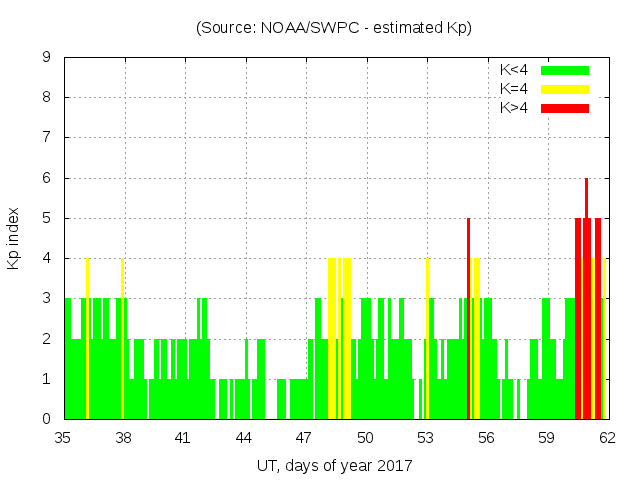Click the NOAA/SWPC source title text
640x480 pixels.
334,28
